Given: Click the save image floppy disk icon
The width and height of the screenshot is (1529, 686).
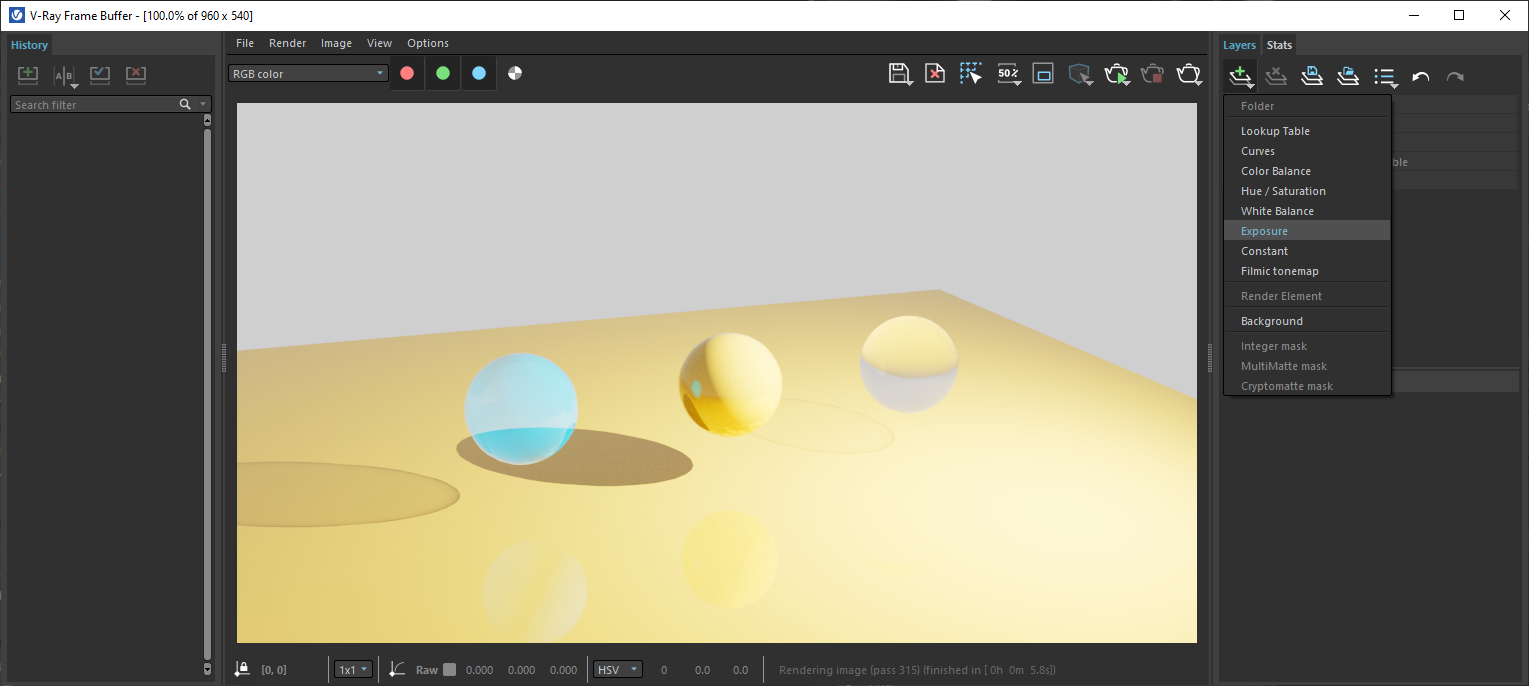Looking at the screenshot, I should [x=898, y=73].
